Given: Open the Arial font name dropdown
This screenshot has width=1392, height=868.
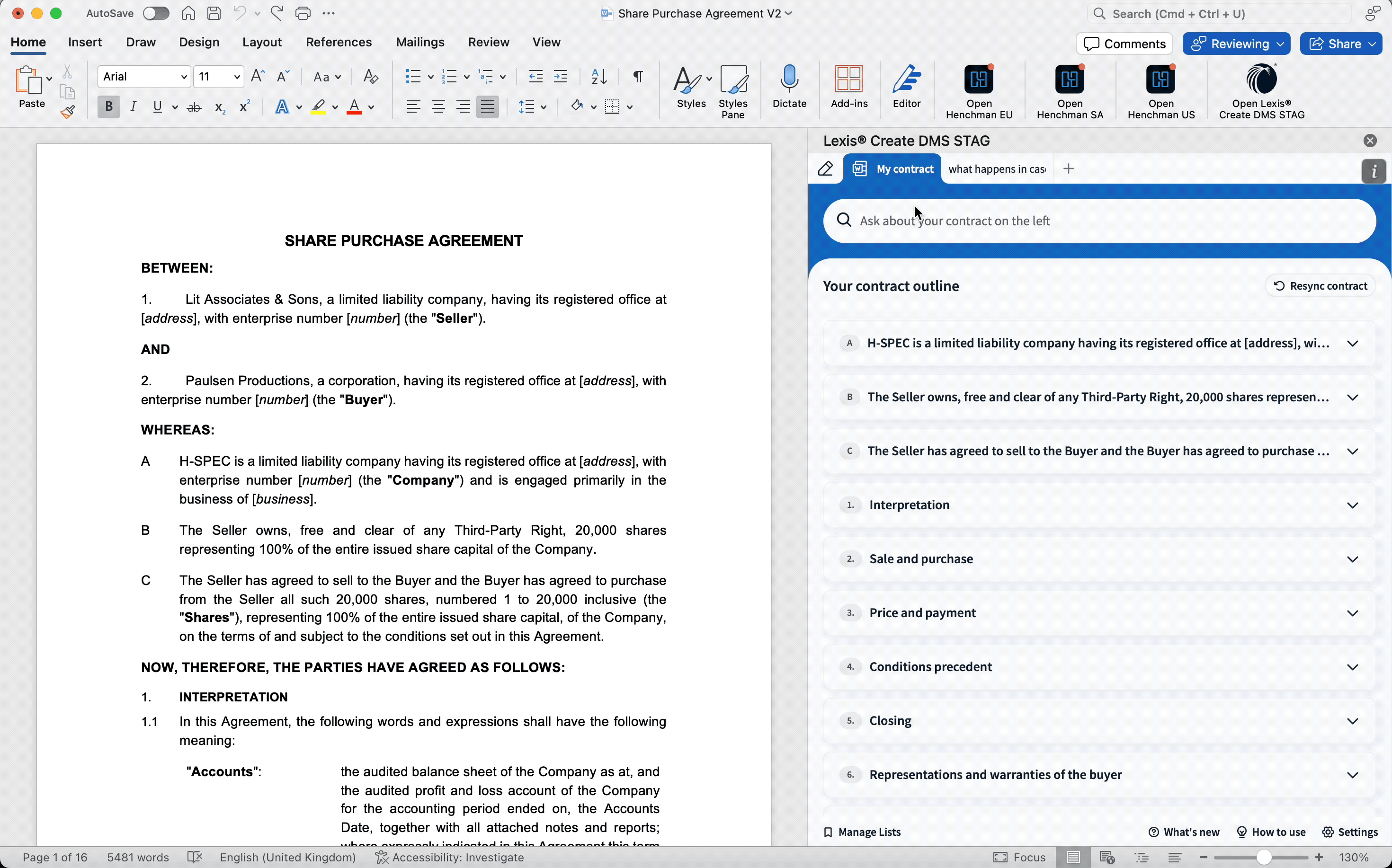Looking at the screenshot, I should click(184, 76).
